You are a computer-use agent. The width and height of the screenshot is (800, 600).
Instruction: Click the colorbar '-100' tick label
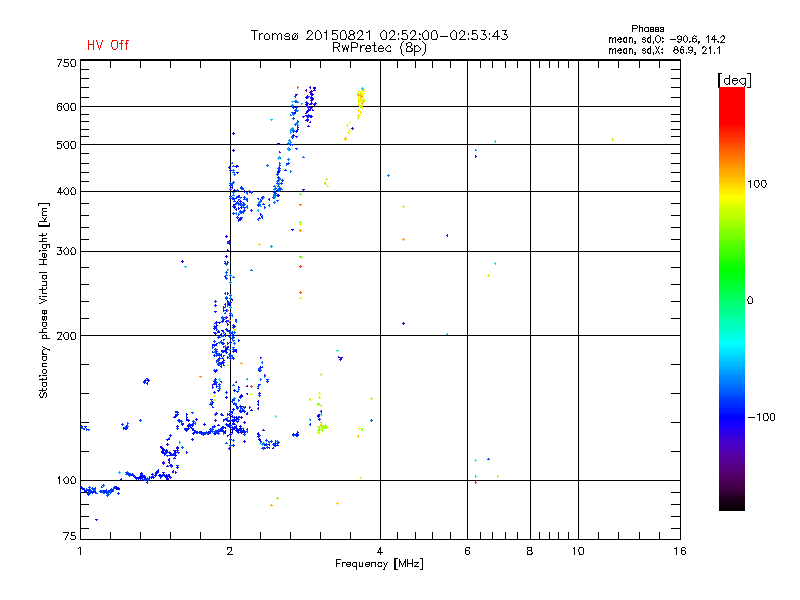pos(761,417)
